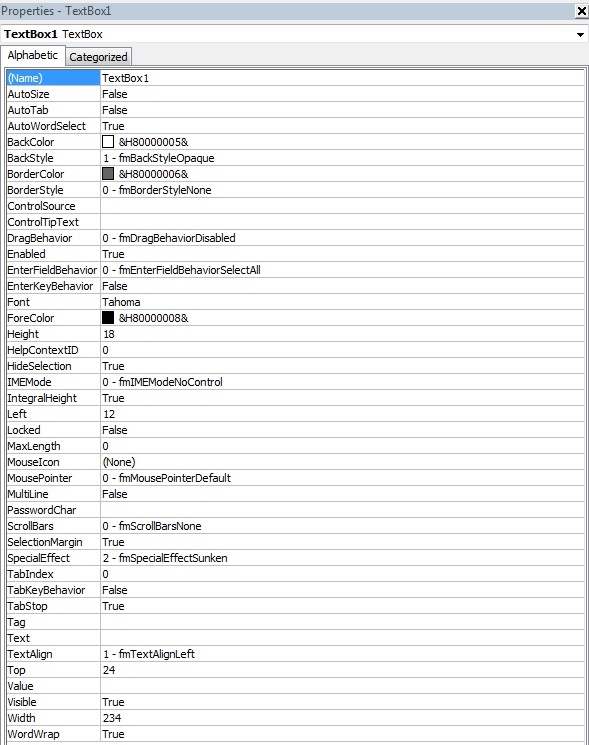The image size is (589, 745).
Task: Close the Properties window
Action: click(581, 10)
